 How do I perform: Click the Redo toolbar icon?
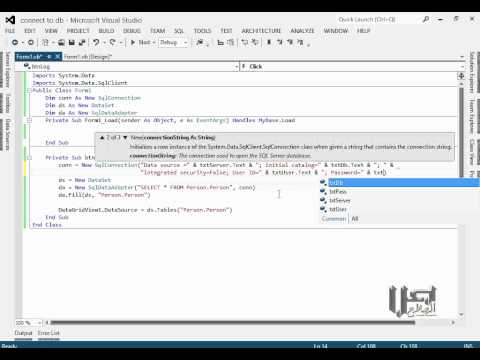point(113,42)
